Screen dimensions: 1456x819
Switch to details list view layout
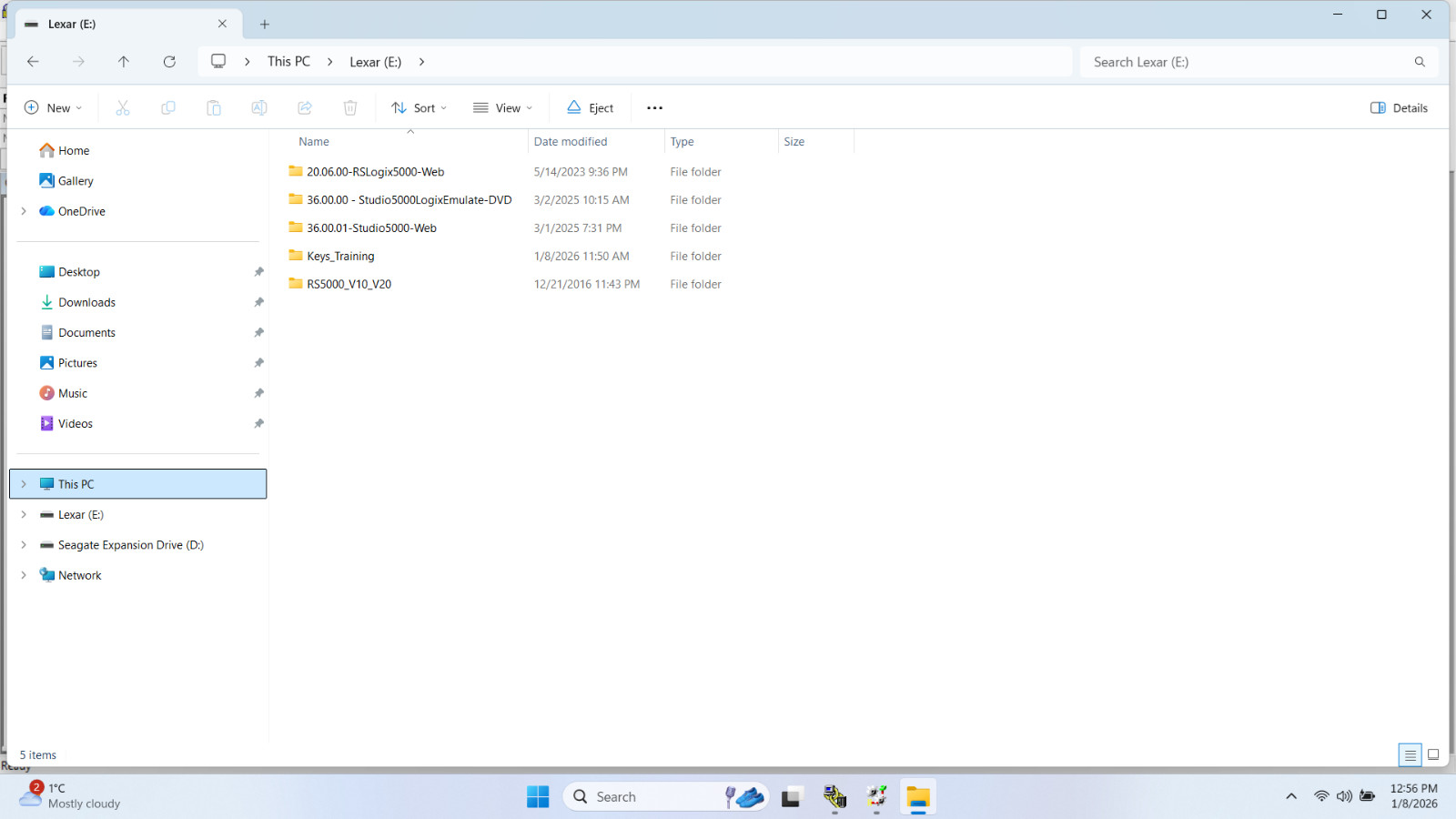(1410, 754)
